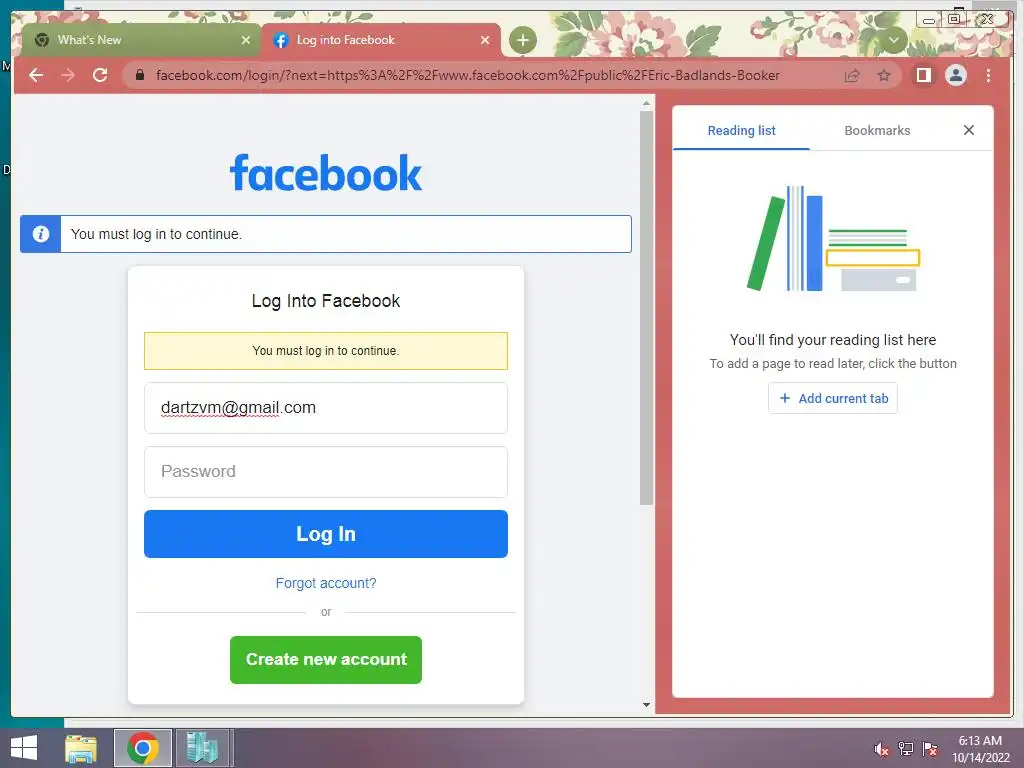Click the page scrollbar down arrow
Viewport: 1024px width, 768px height.
point(646,705)
